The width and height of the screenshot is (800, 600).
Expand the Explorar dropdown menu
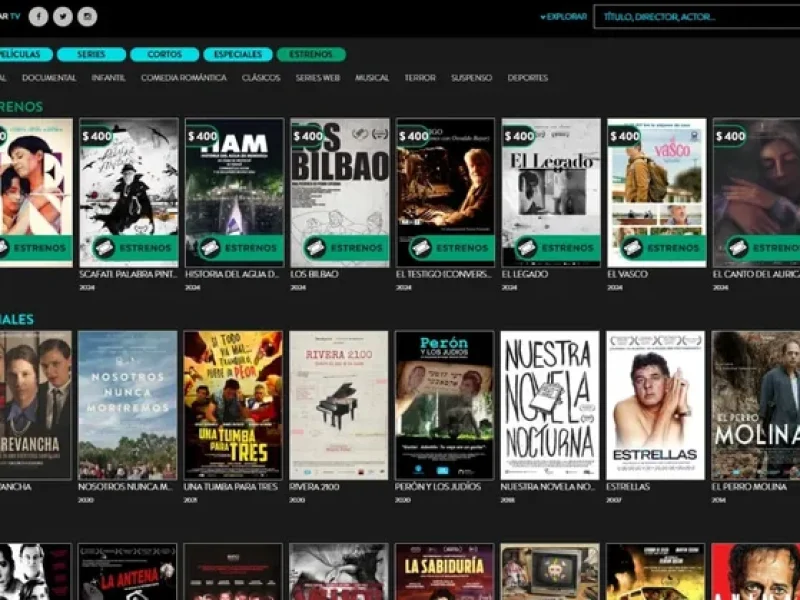[x=563, y=17]
